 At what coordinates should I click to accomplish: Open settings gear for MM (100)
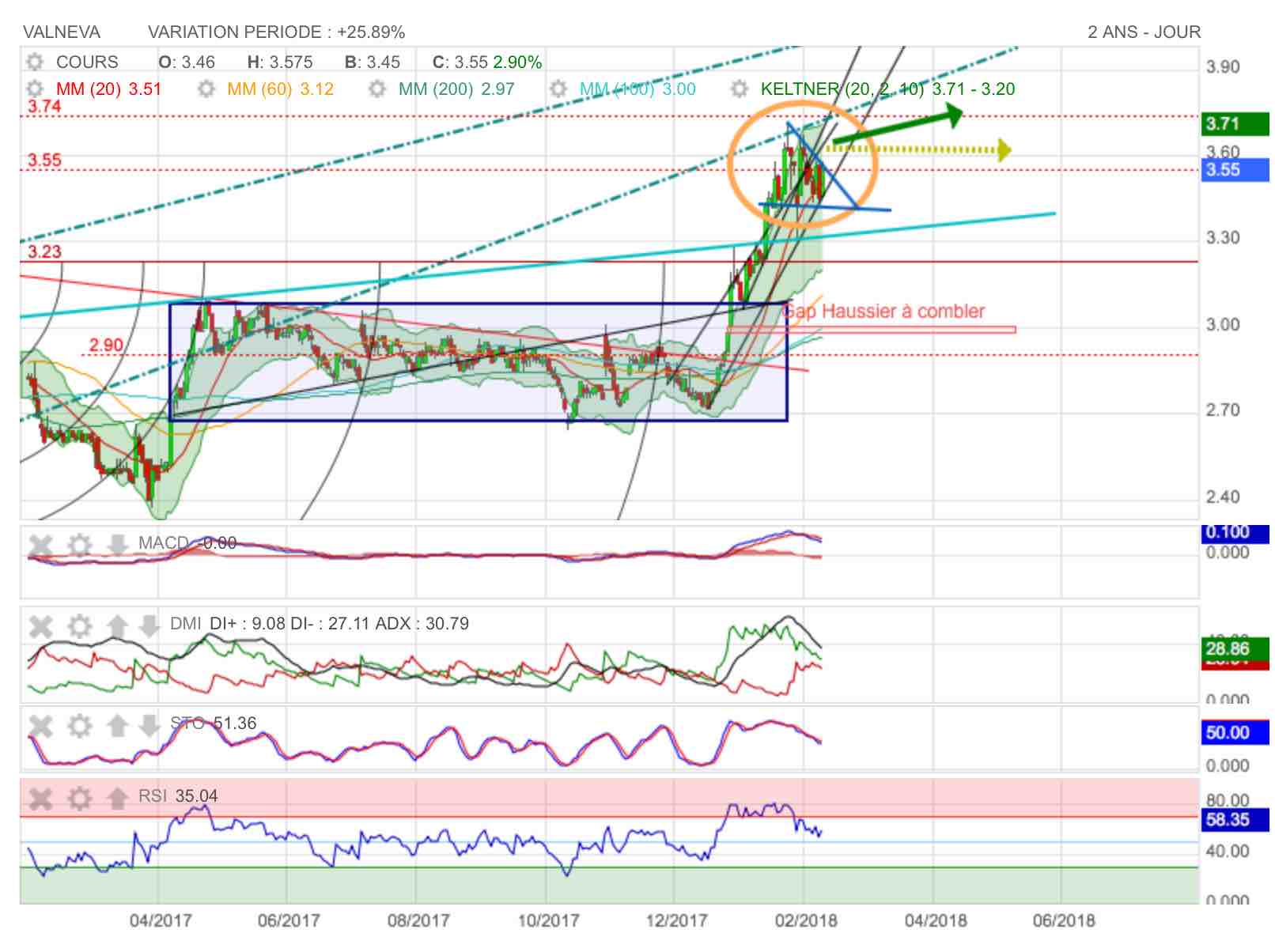(x=558, y=89)
